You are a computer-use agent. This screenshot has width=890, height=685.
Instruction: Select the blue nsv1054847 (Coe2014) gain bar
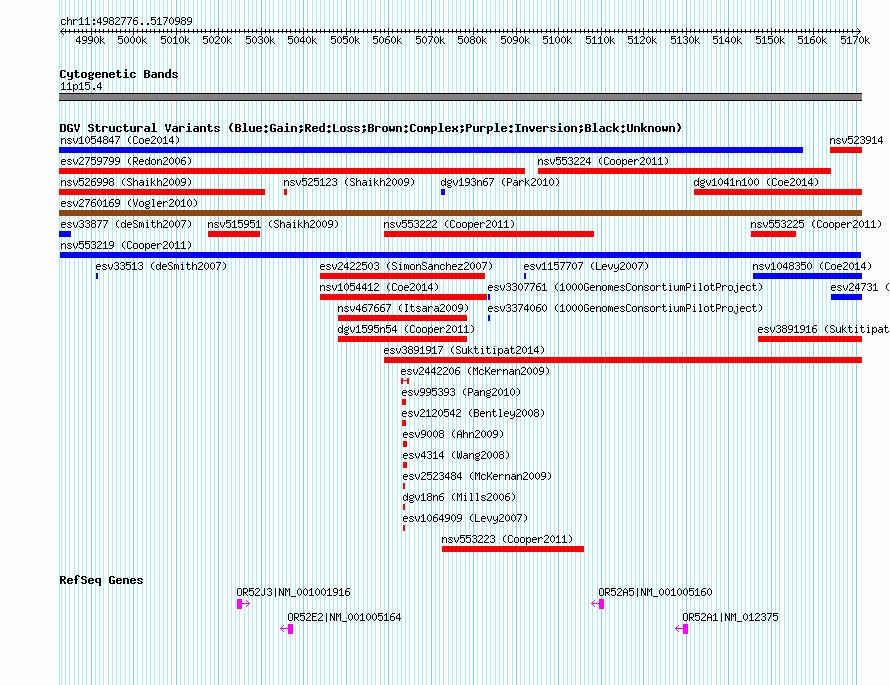(x=431, y=150)
